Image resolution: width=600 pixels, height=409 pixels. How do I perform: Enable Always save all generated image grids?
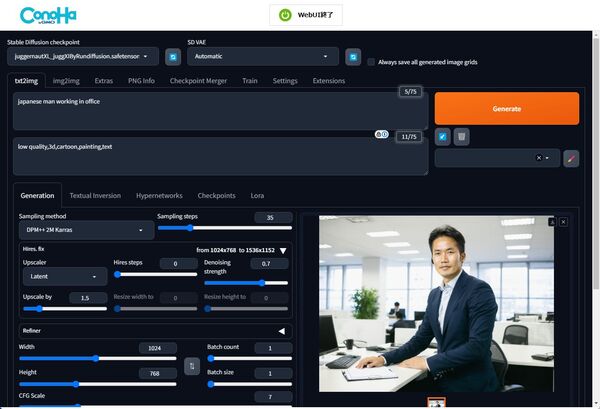point(371,62)
